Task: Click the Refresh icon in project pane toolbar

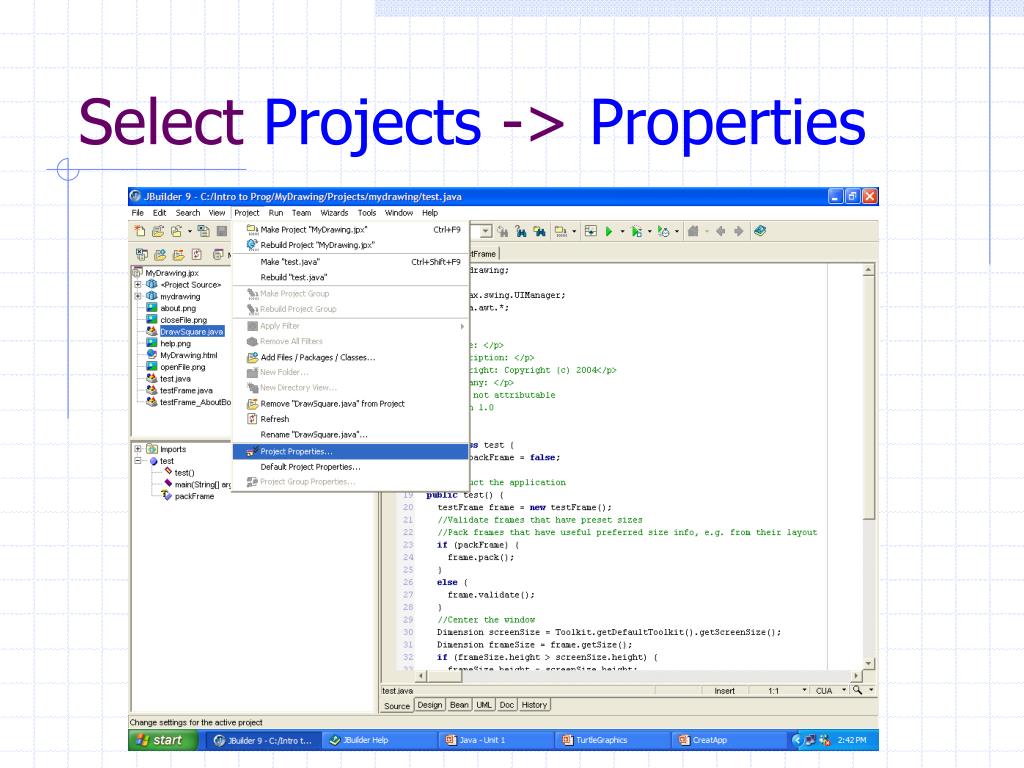Action: [x=197, y=255]
